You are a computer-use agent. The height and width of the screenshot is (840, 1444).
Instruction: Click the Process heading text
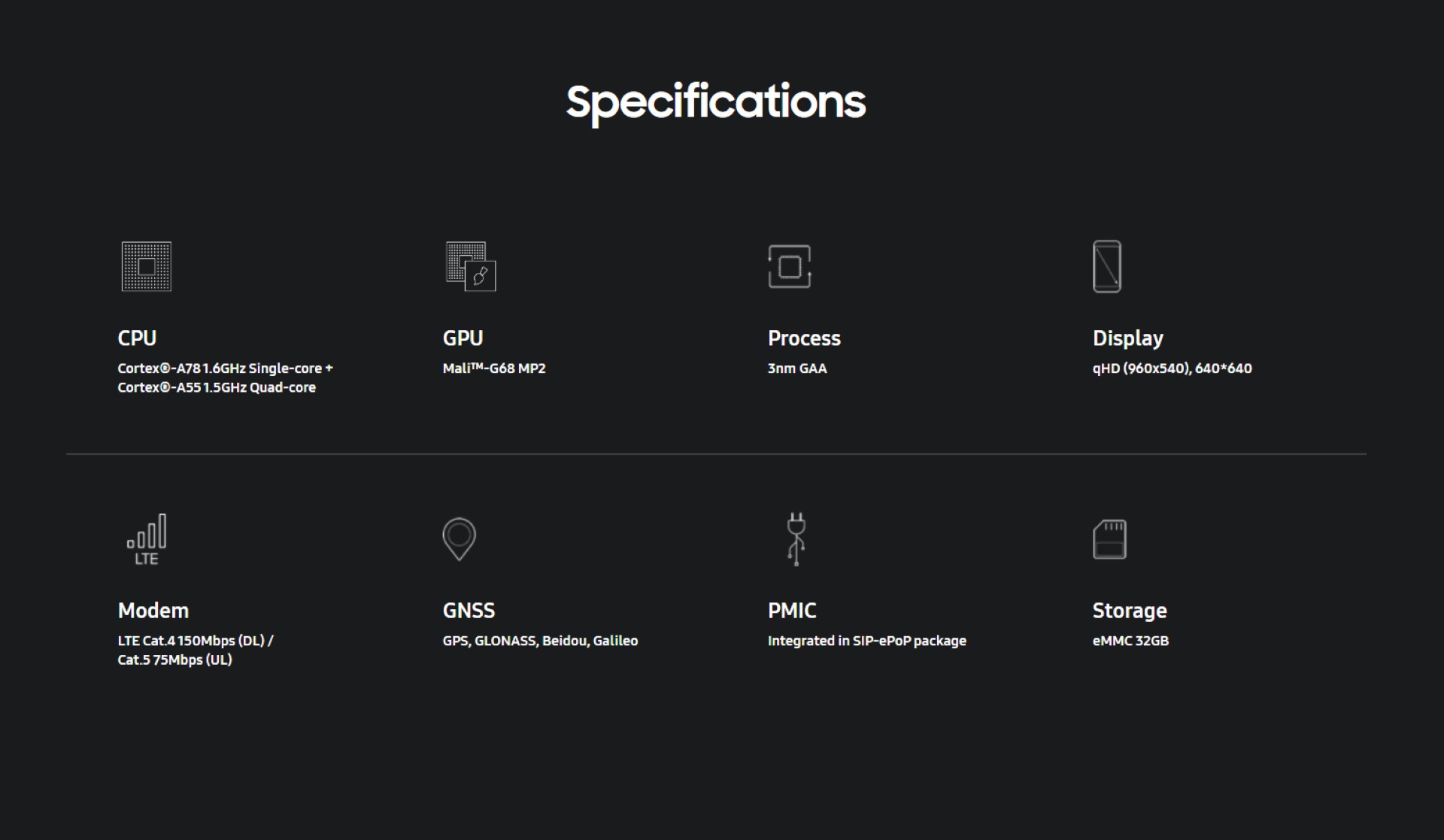pos(804,338)
